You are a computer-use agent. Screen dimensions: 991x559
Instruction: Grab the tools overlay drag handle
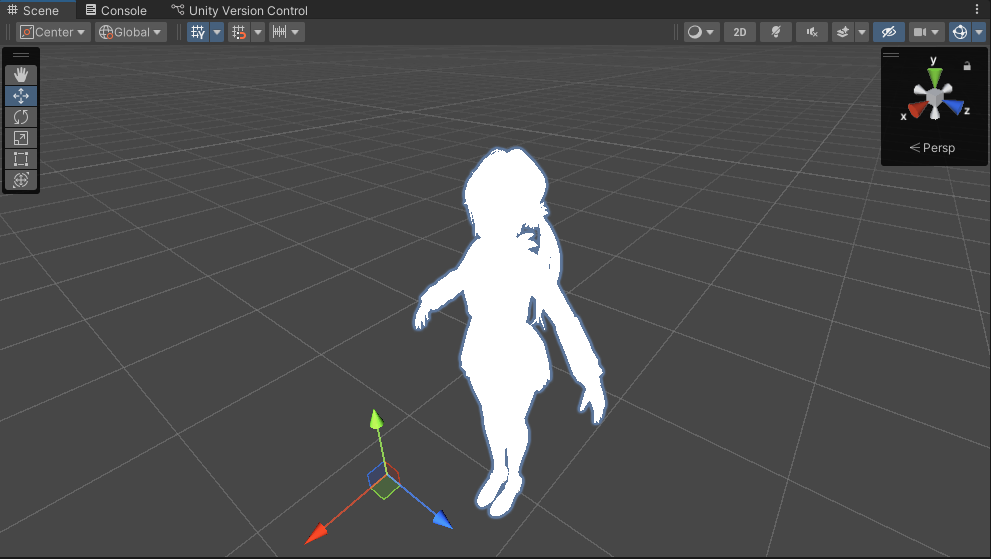click(21, 55)
